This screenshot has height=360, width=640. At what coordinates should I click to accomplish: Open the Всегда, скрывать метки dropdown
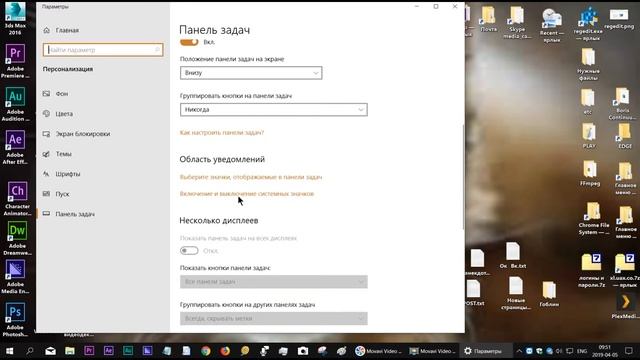point(273,318)
